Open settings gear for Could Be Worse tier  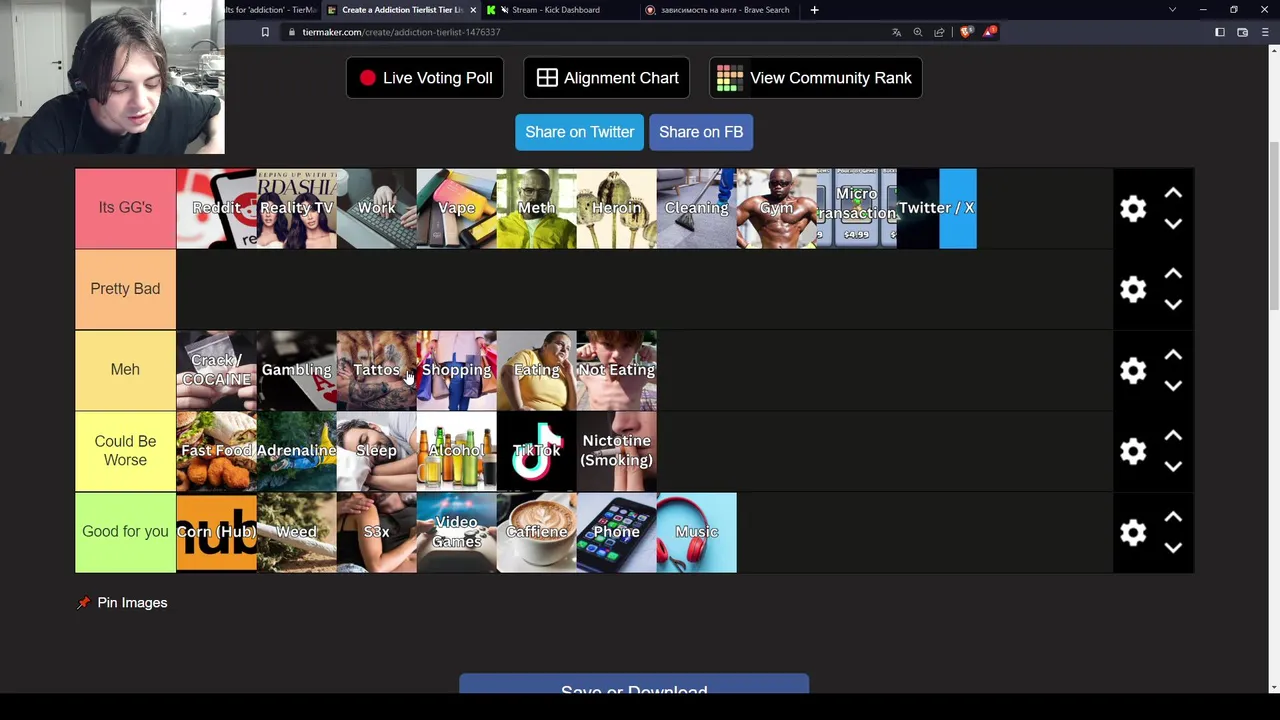(1133, 451)
